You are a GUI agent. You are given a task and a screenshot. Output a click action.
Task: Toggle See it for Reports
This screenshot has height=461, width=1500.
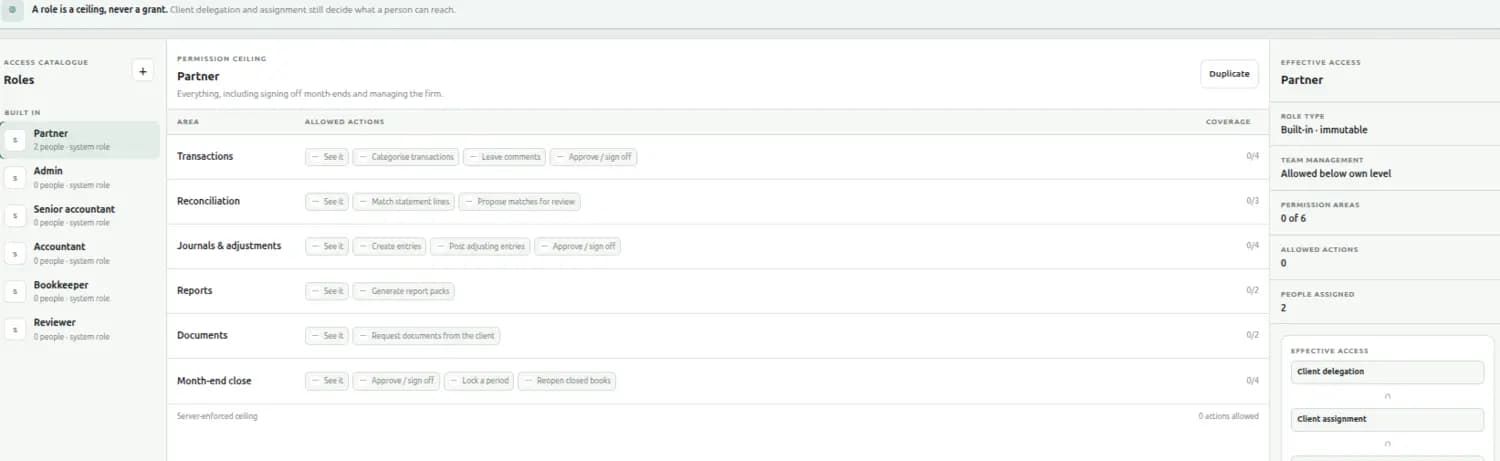pyautogui.click(x=327, y=291)
